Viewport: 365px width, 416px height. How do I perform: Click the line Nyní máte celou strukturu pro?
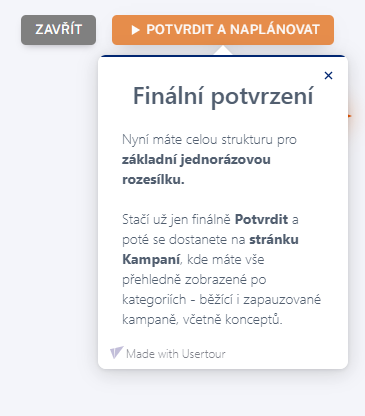[x=209, y=140]
